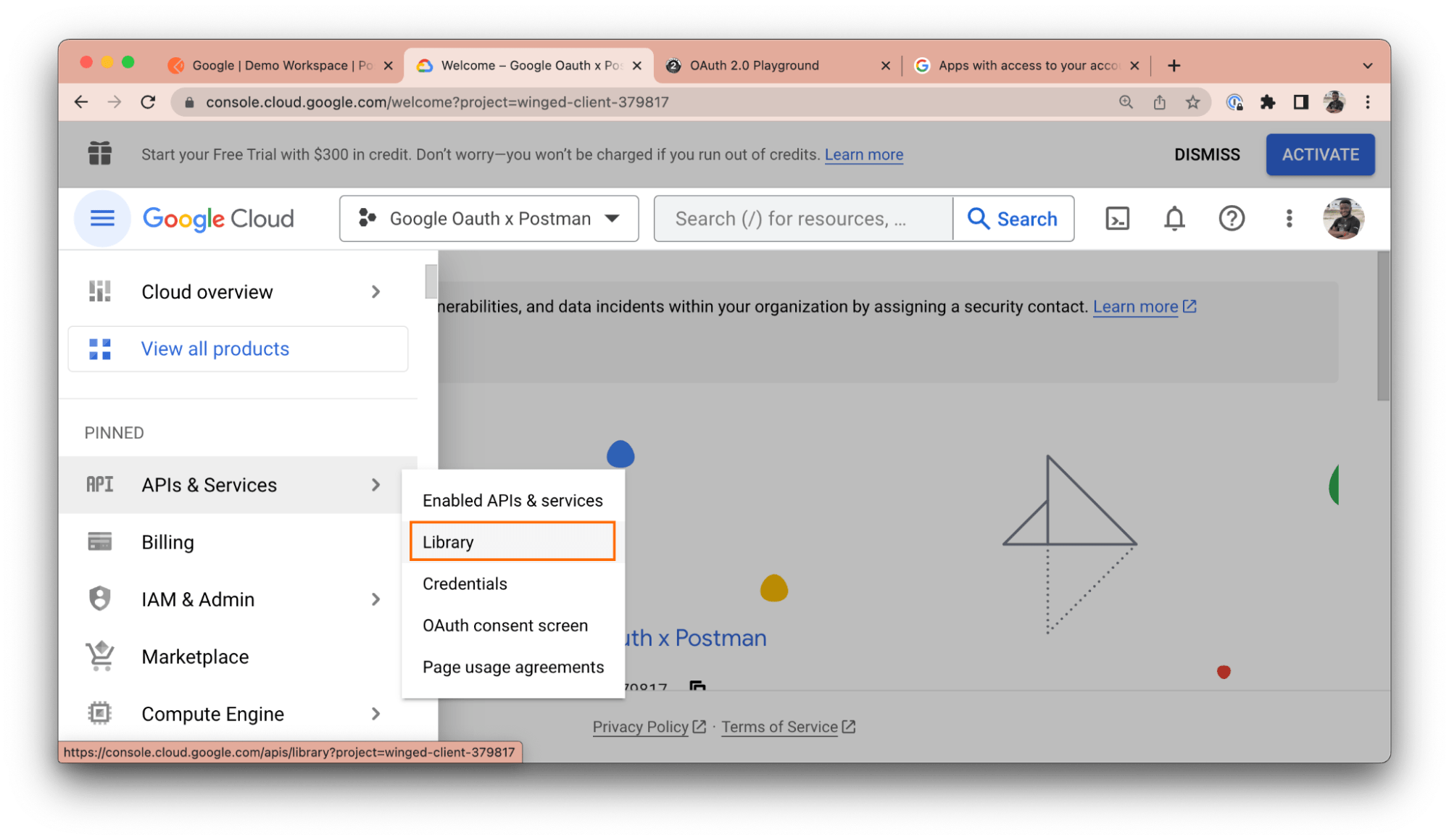The width and height of the screenshot is (1449, 840).
Task: Click the Marketplace cart icon
Action: click(x=100, y=656)
